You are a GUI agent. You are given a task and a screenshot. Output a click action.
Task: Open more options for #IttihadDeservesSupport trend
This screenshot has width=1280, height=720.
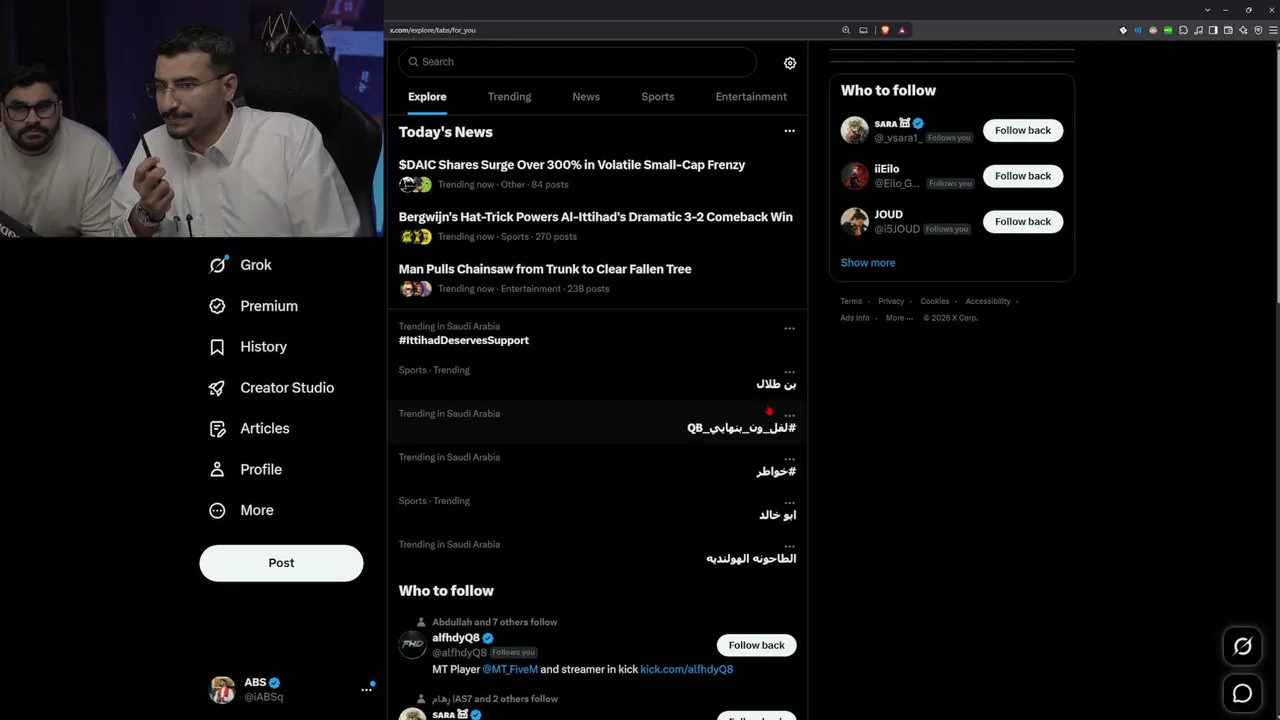coord(789,328)
